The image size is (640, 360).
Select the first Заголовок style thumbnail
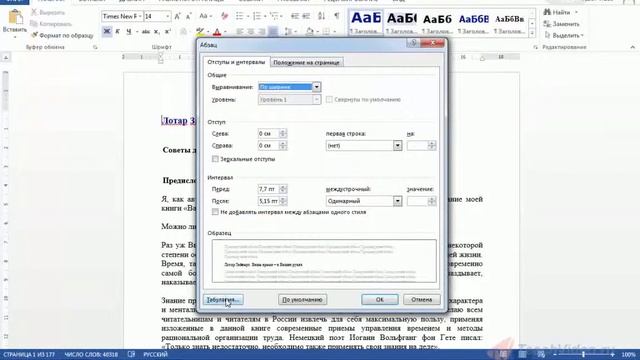point(365,22)
